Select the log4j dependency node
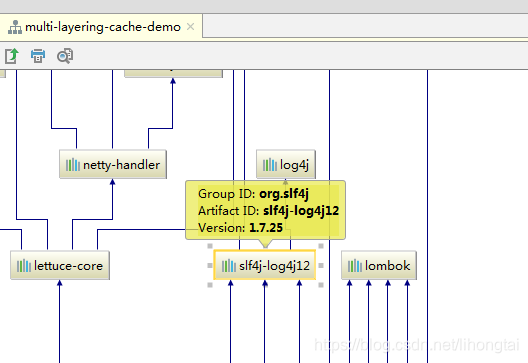528x363 pixels. coord(286,164)
